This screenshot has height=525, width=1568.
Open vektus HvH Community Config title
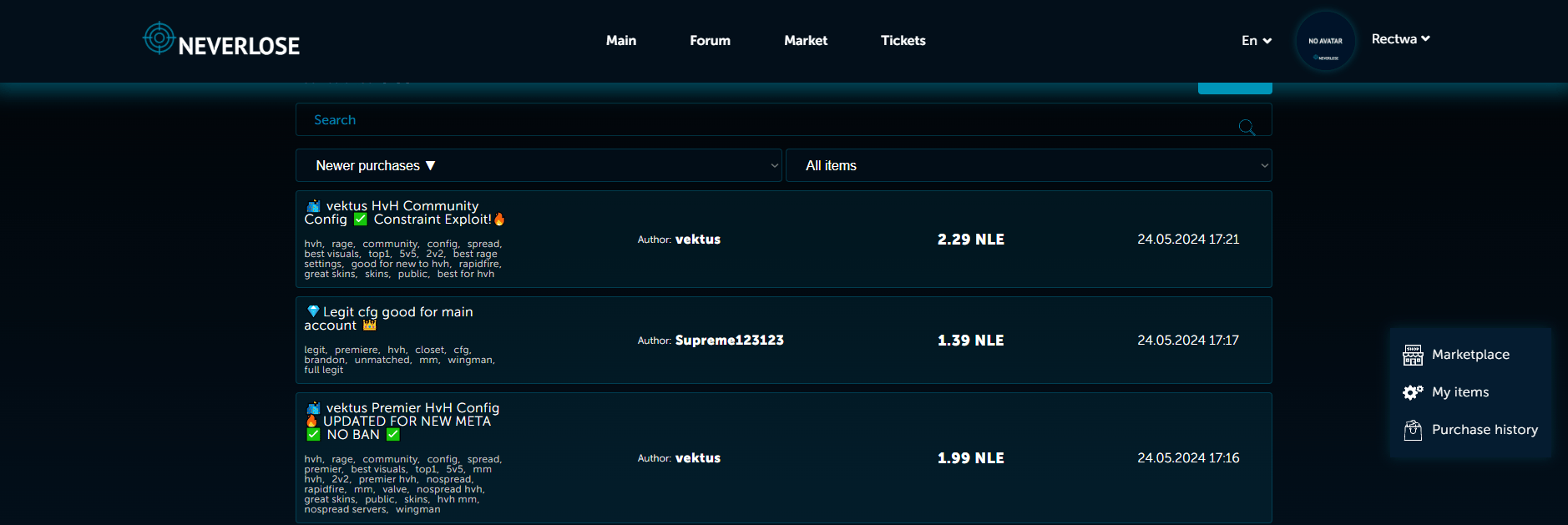click(405, 212)
